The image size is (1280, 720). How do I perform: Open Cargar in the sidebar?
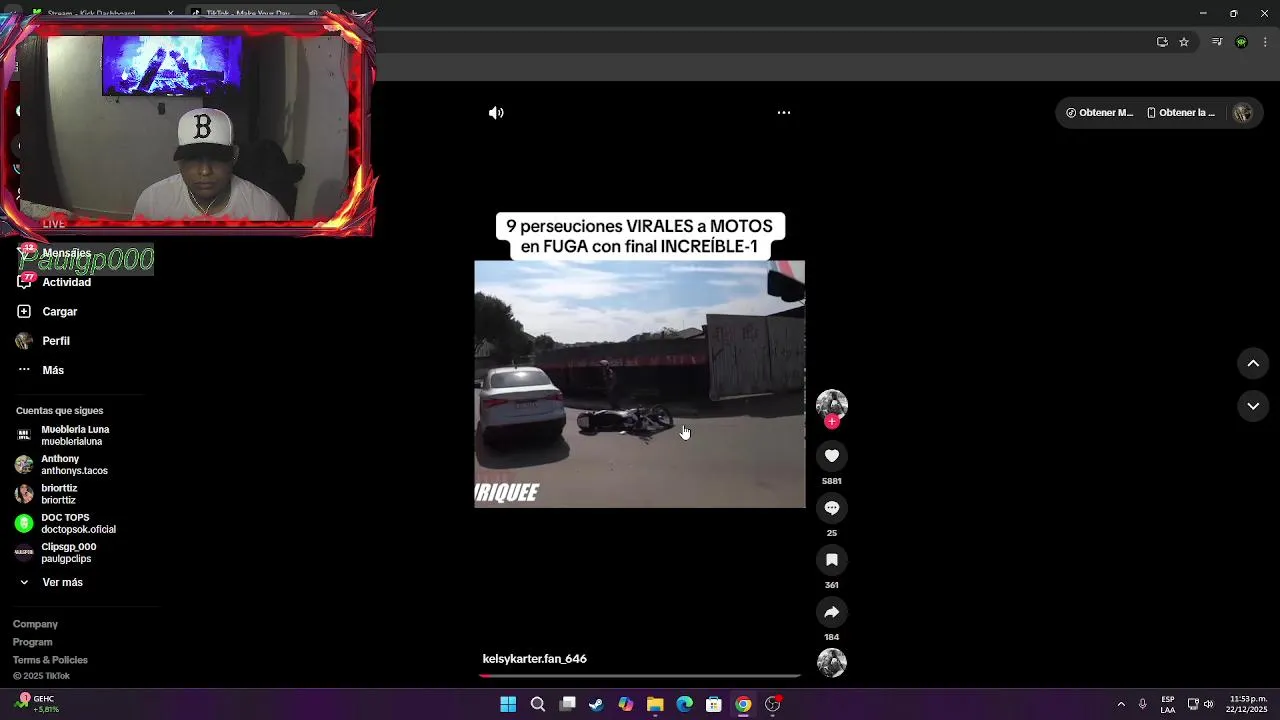pyautogui.click(x=59, y=311)
